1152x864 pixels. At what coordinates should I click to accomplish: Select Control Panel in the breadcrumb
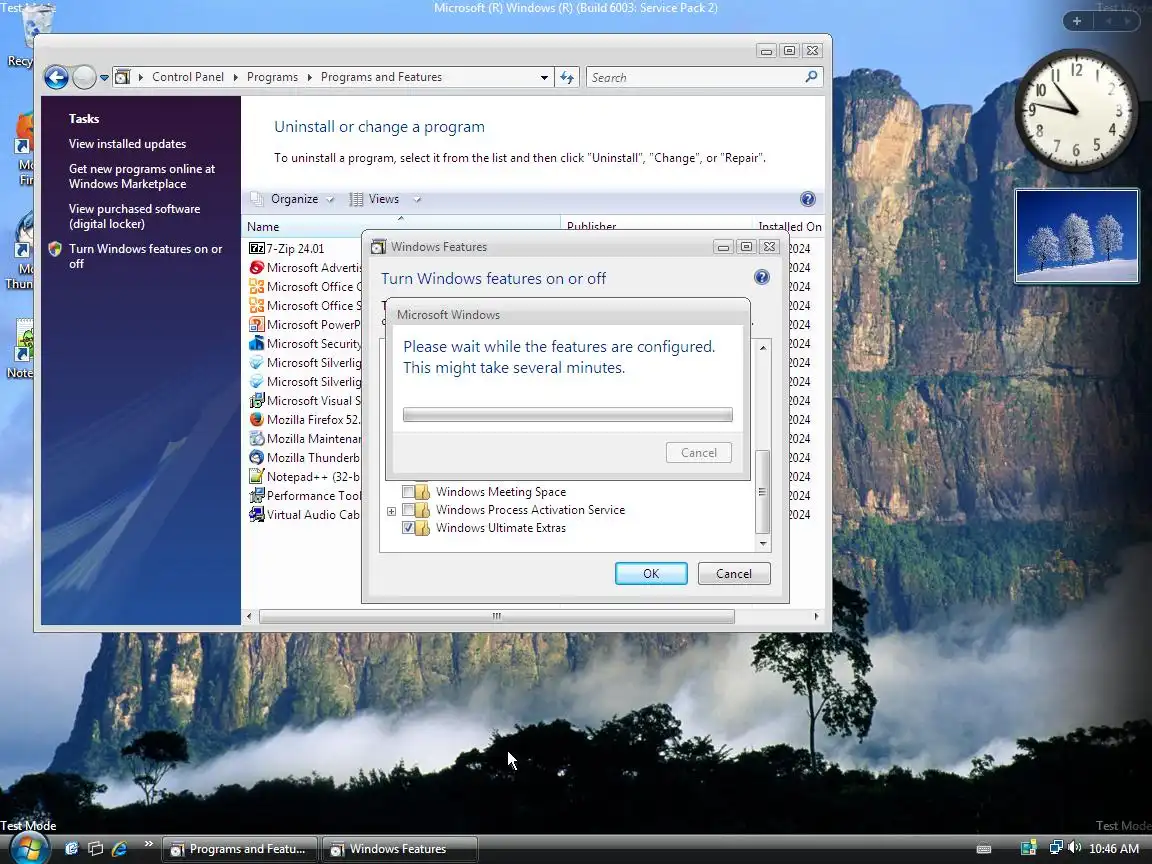coord(187,77)
